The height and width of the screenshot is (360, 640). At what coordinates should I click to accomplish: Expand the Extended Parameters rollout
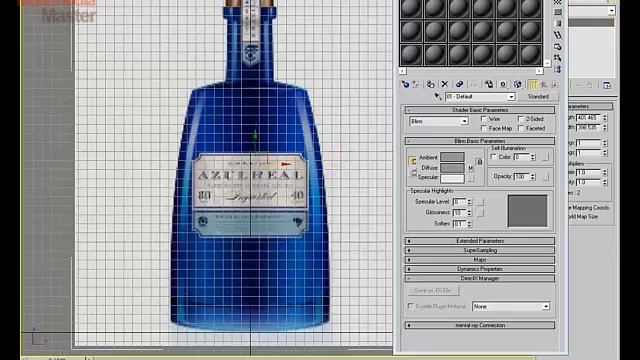click(x=480, y=241)
